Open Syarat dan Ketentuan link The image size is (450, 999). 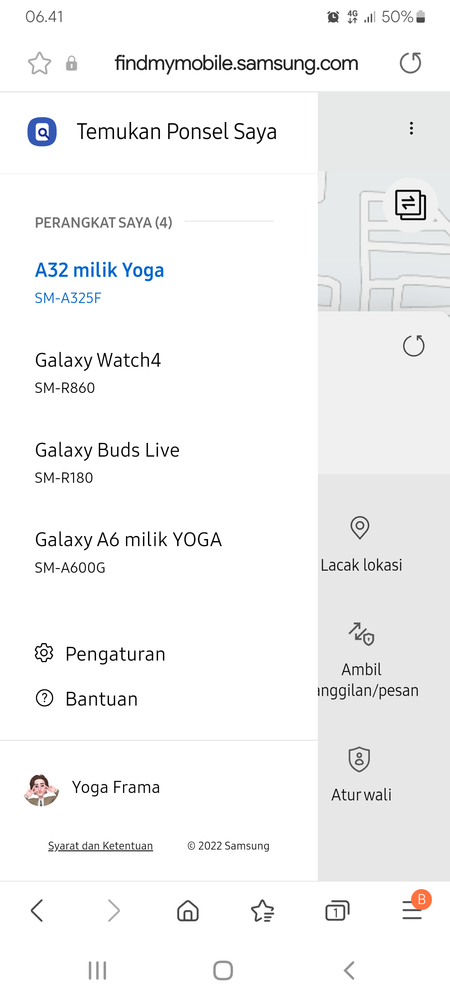pyautogui.click(x=101, y=846)
